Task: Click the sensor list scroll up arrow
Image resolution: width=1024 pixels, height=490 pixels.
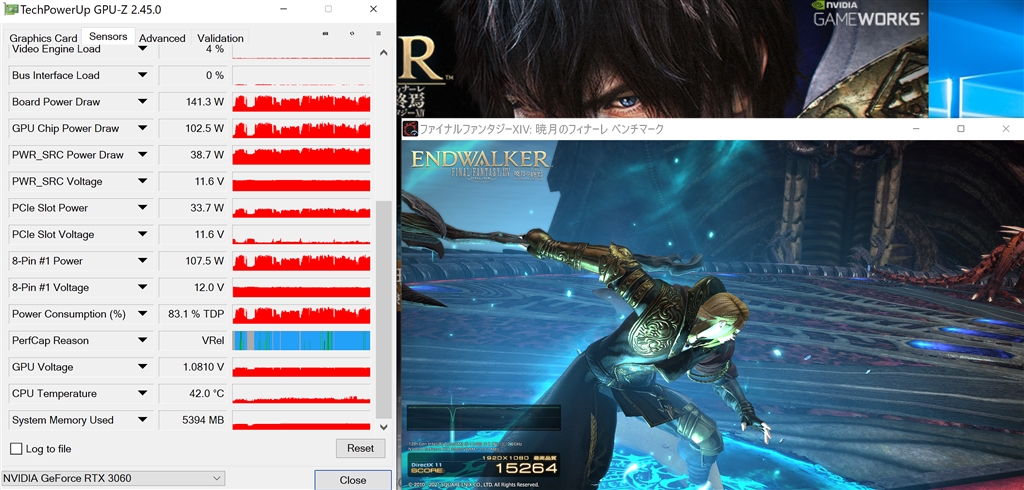Action: (x=383, y=53)
